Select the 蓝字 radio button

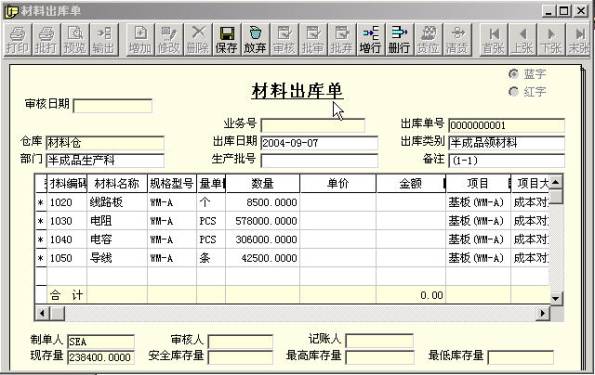coord(513,74)
